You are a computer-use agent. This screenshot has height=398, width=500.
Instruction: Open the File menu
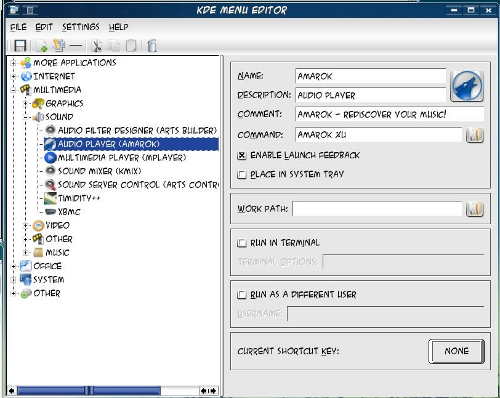18,27
